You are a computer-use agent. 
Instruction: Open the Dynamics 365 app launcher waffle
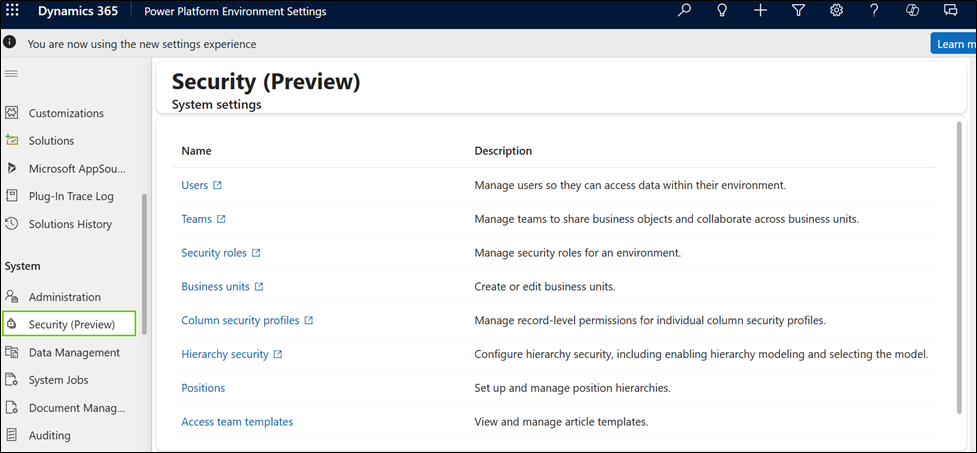click(13, 11)
